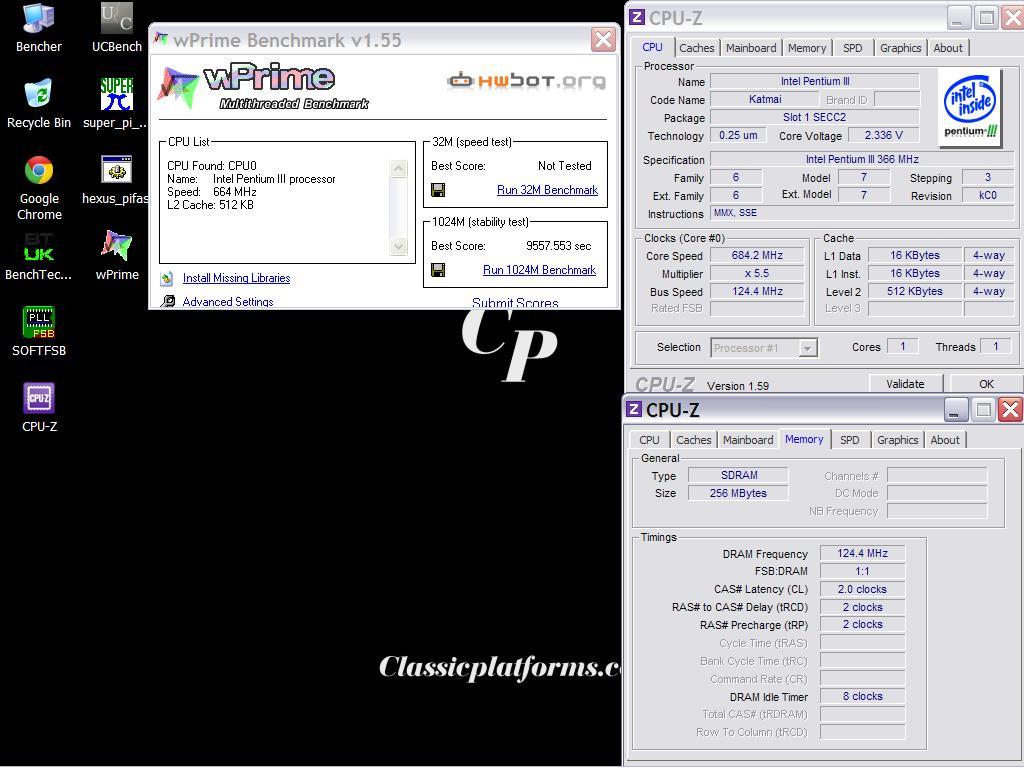Click the memory Size value 256 MBytes

click(x=739, y=493)
